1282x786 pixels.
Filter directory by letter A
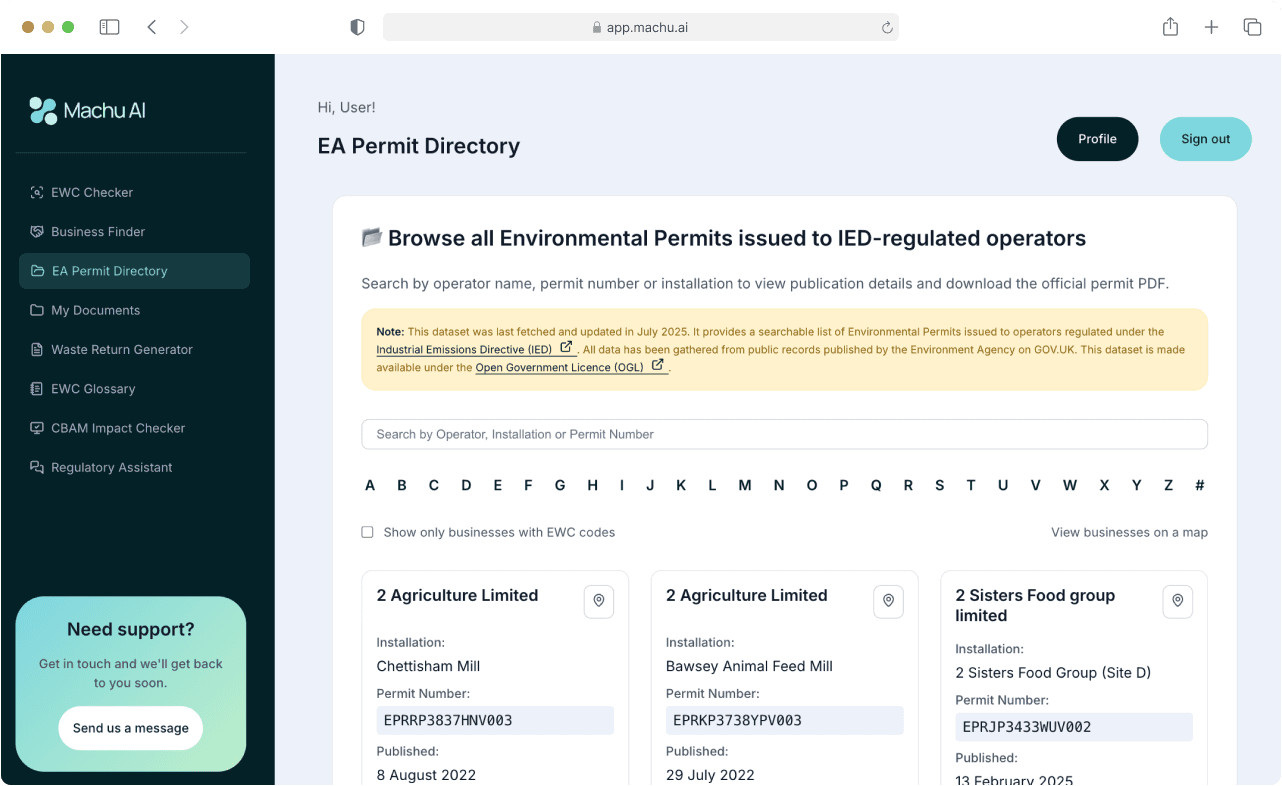pyautogui.click(x=370, y=485)
